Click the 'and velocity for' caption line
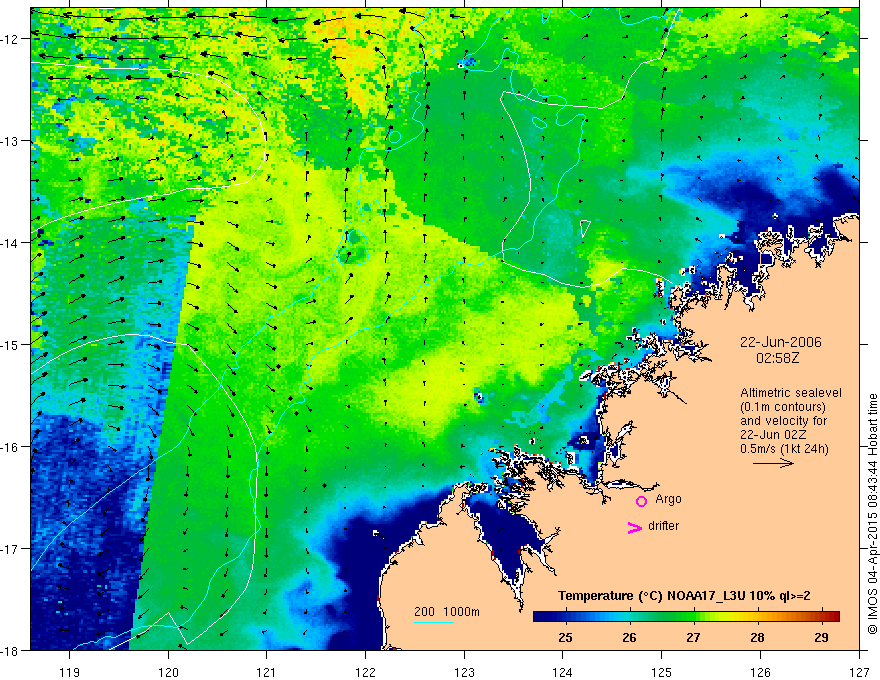 pos(783,421)
